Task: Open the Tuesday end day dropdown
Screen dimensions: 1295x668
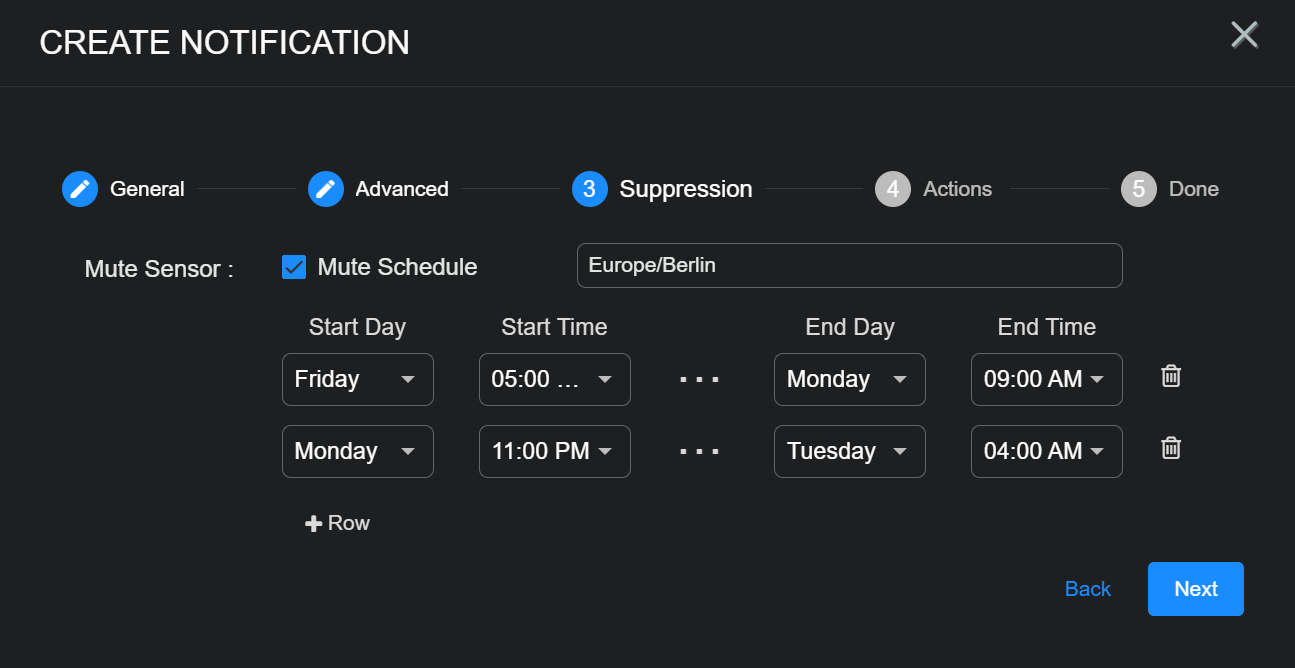Action: 849,452
